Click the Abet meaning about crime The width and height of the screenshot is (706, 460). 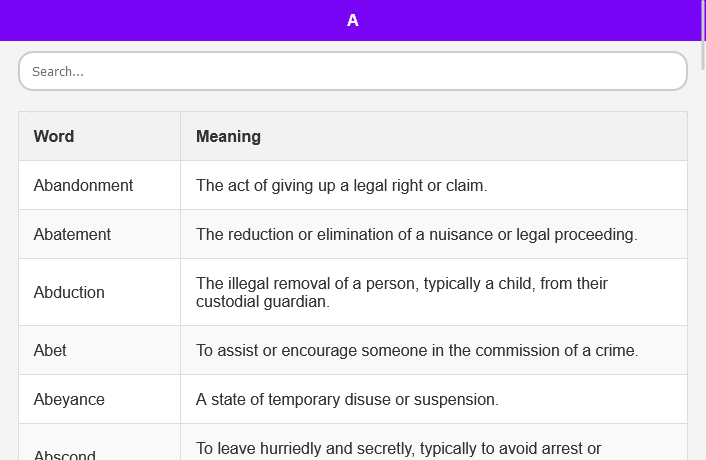[x=417, y=351]
